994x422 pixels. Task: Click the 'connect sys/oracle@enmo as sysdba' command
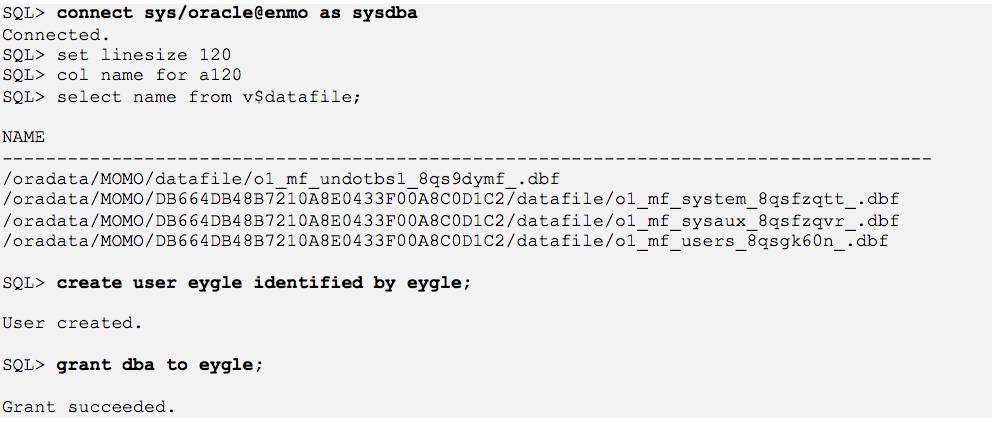[237, 13]
